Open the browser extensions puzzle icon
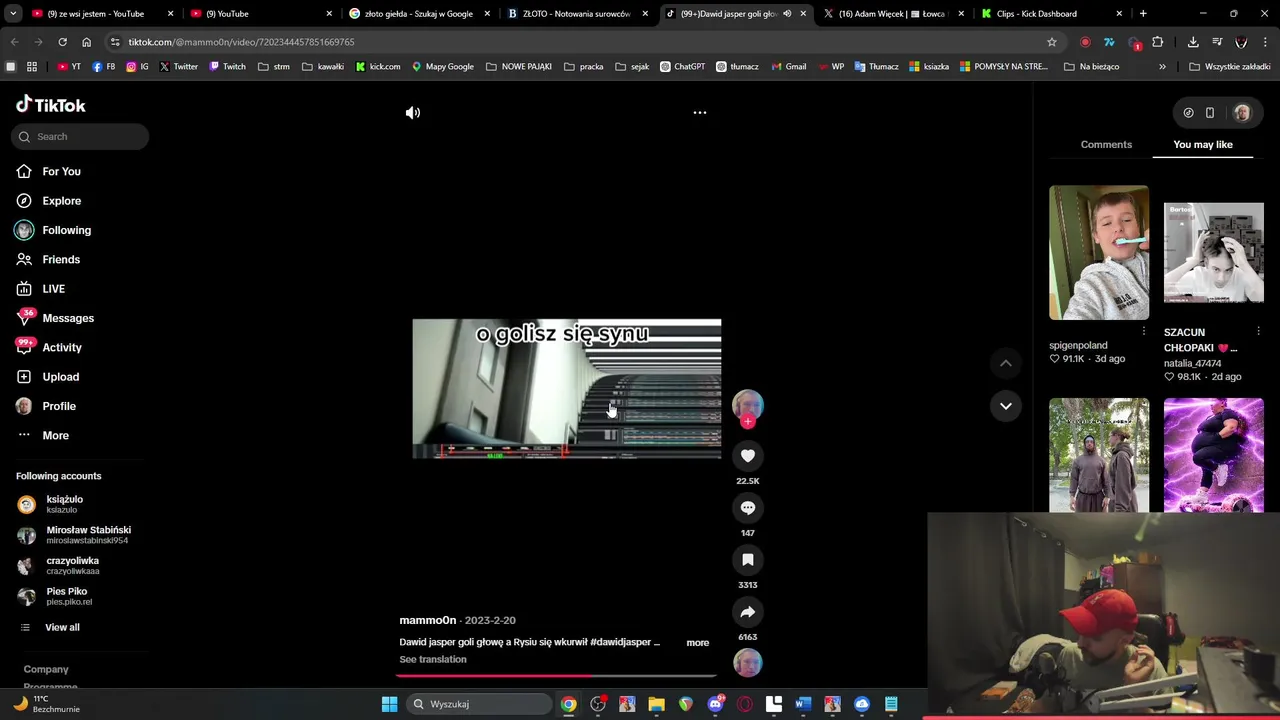This screenshot has width=1280, height=720. [x=1158, y=42]
